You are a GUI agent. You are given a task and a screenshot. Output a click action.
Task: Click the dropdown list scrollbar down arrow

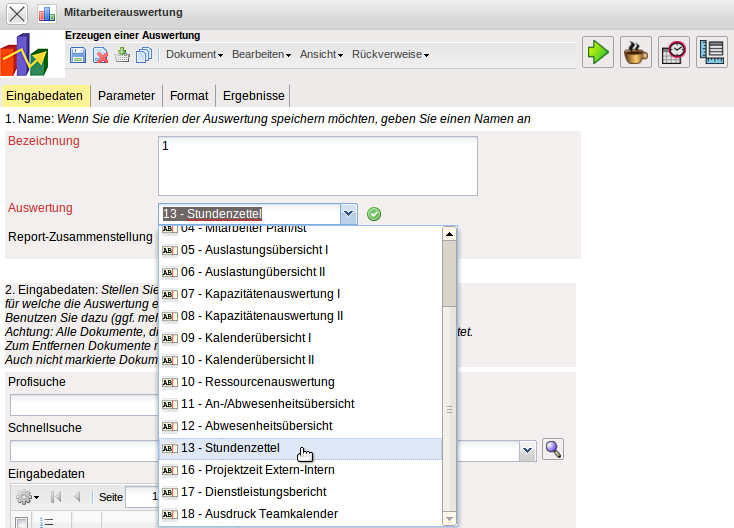449,518
